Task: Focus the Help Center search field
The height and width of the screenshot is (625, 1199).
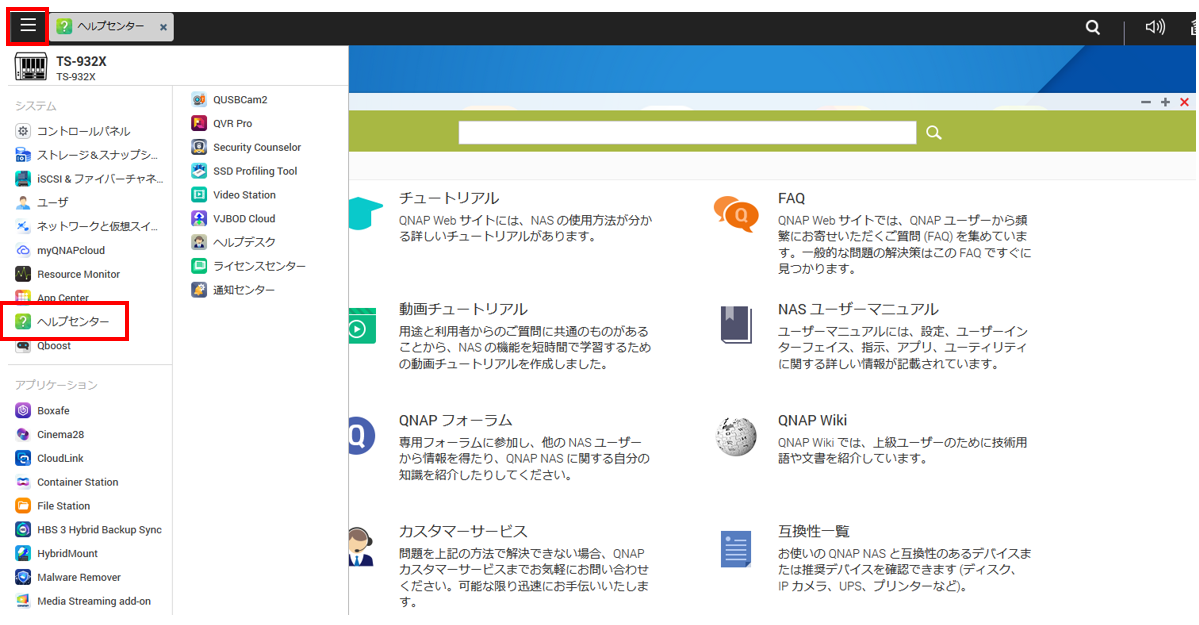Action: click(687, 132)
